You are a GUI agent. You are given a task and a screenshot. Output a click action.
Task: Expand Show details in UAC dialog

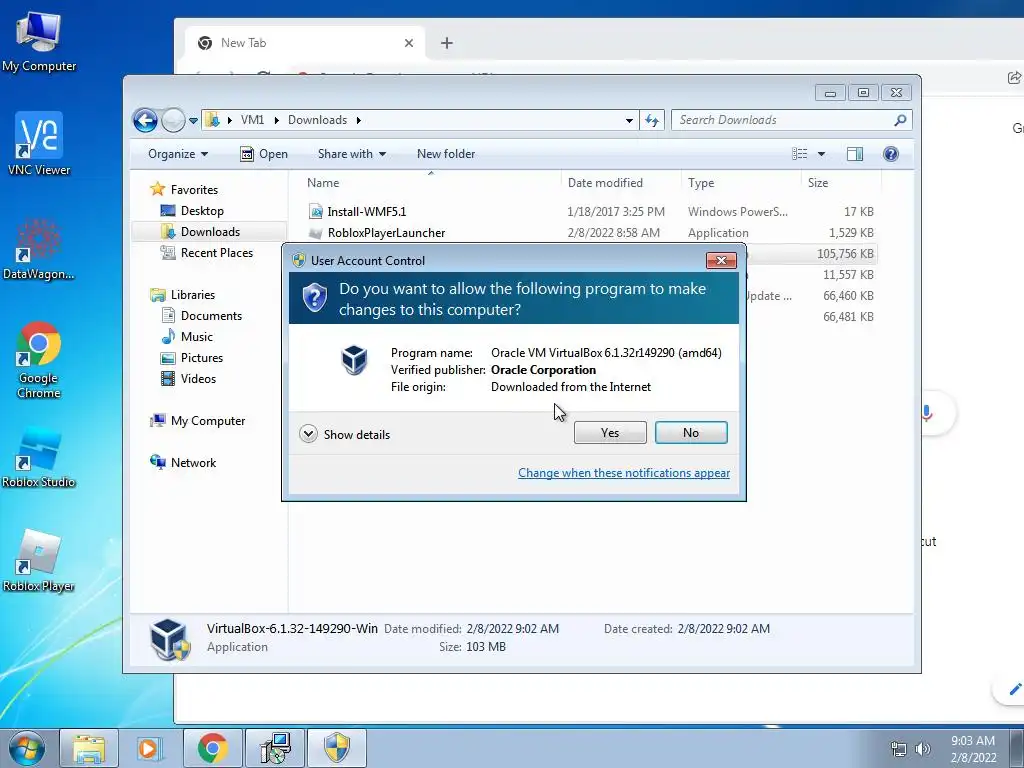345,434
